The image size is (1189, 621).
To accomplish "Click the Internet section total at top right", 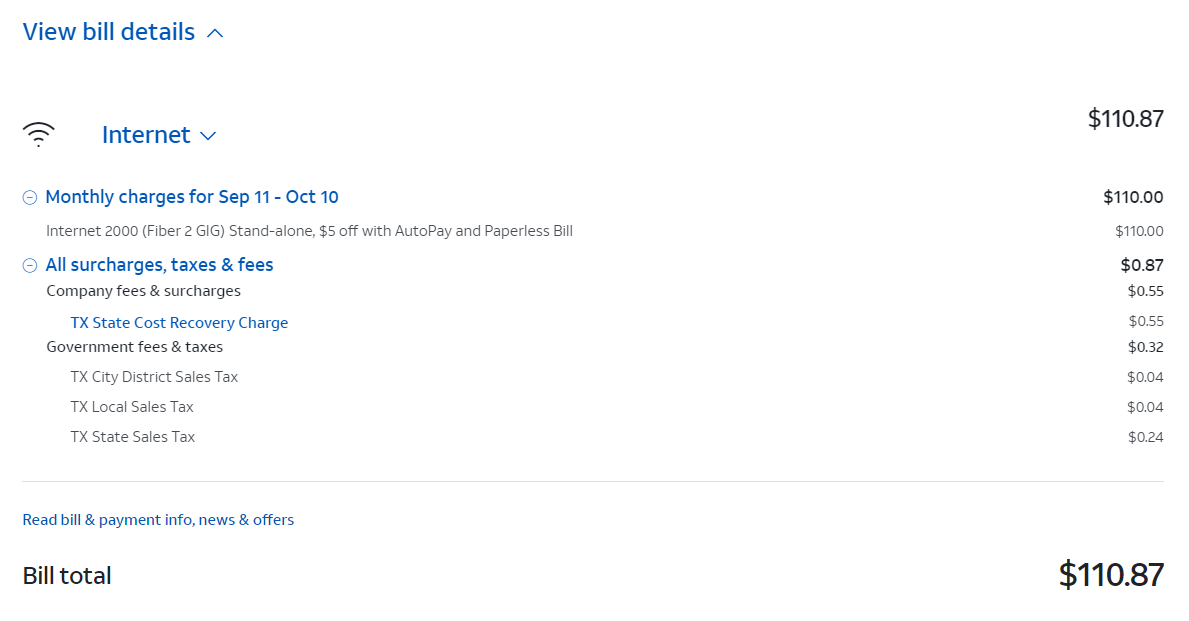I will [x=1125, y=119].
